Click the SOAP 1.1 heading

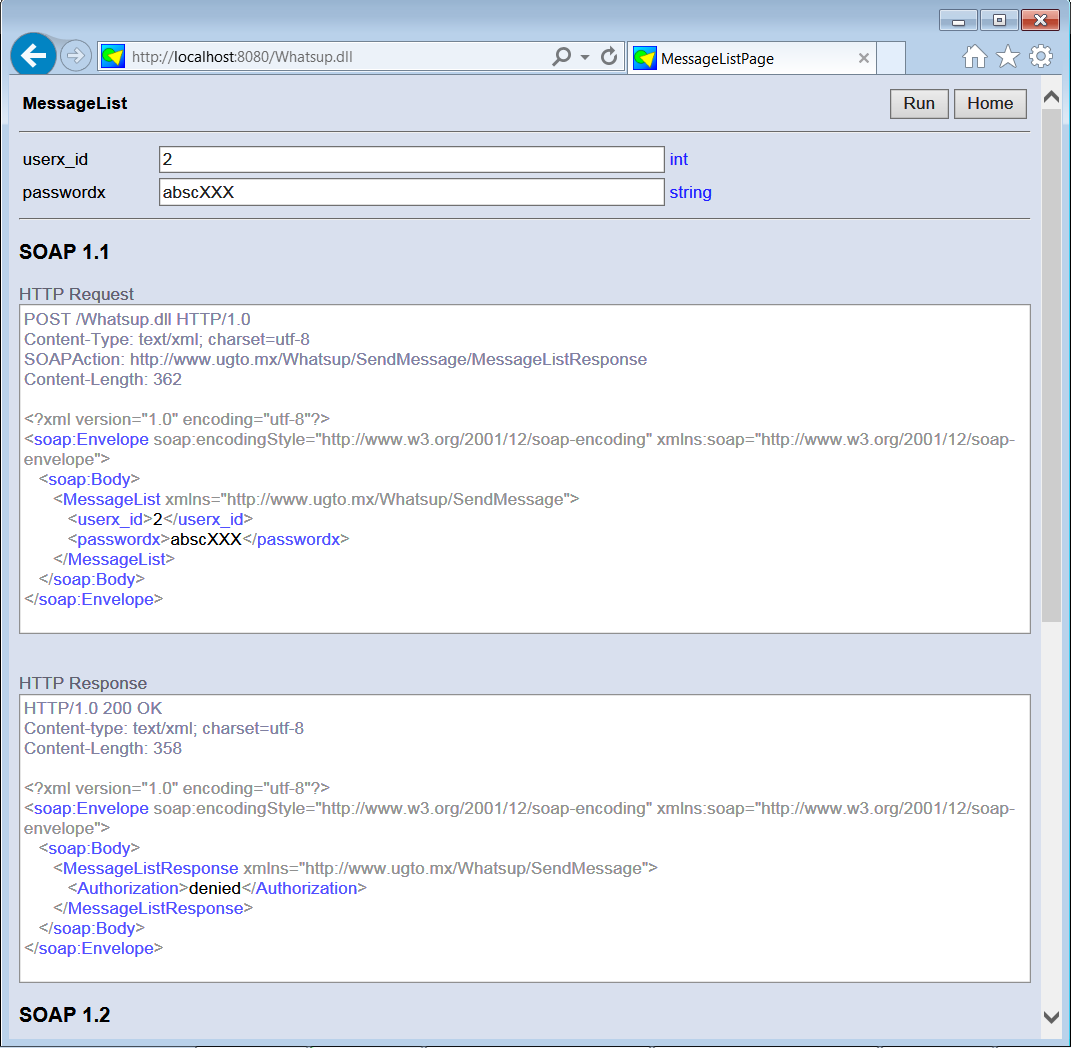[x=64, y=252]
